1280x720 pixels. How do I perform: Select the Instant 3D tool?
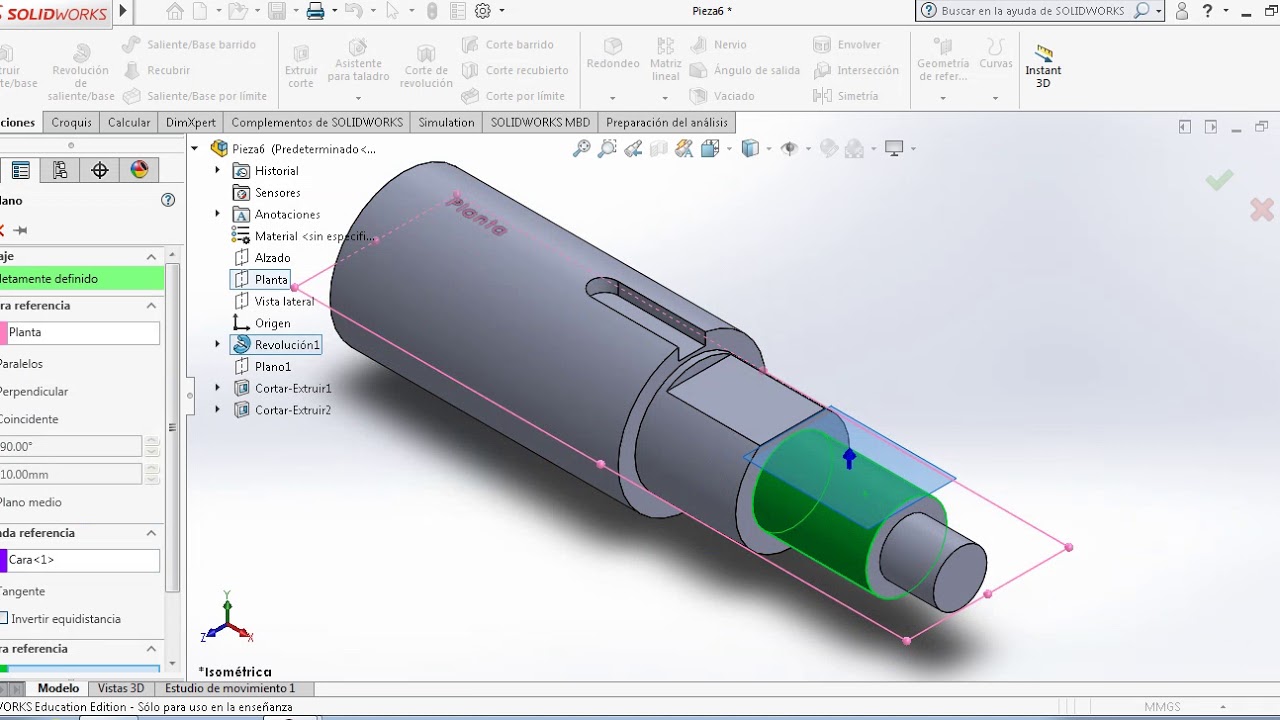(x=1043, y=66)
